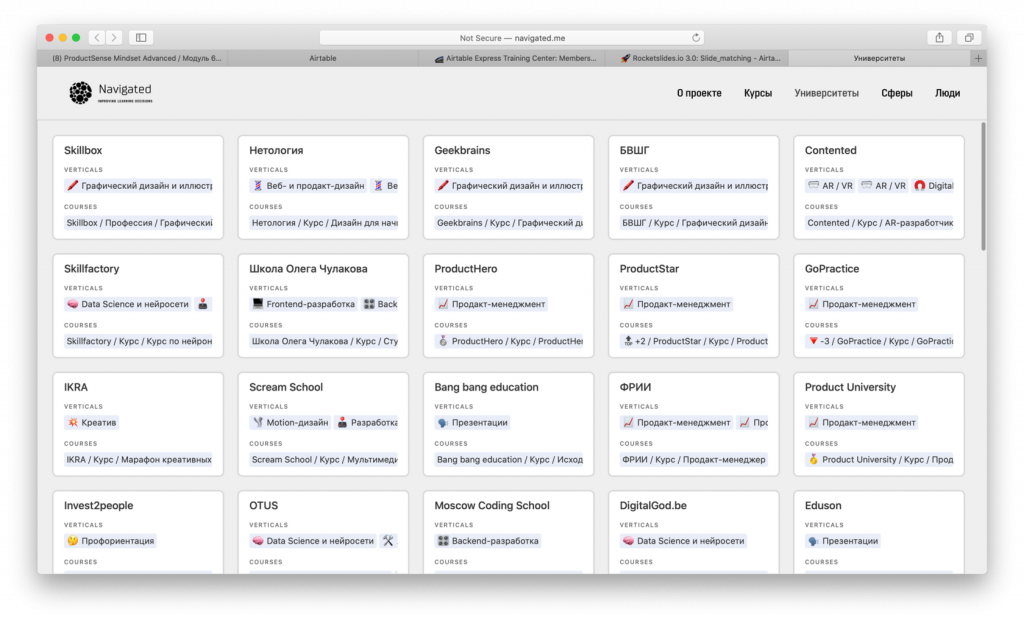Reload the page with refresh icon
This screenshot has height=623, width=1024.
coord(696,38)
